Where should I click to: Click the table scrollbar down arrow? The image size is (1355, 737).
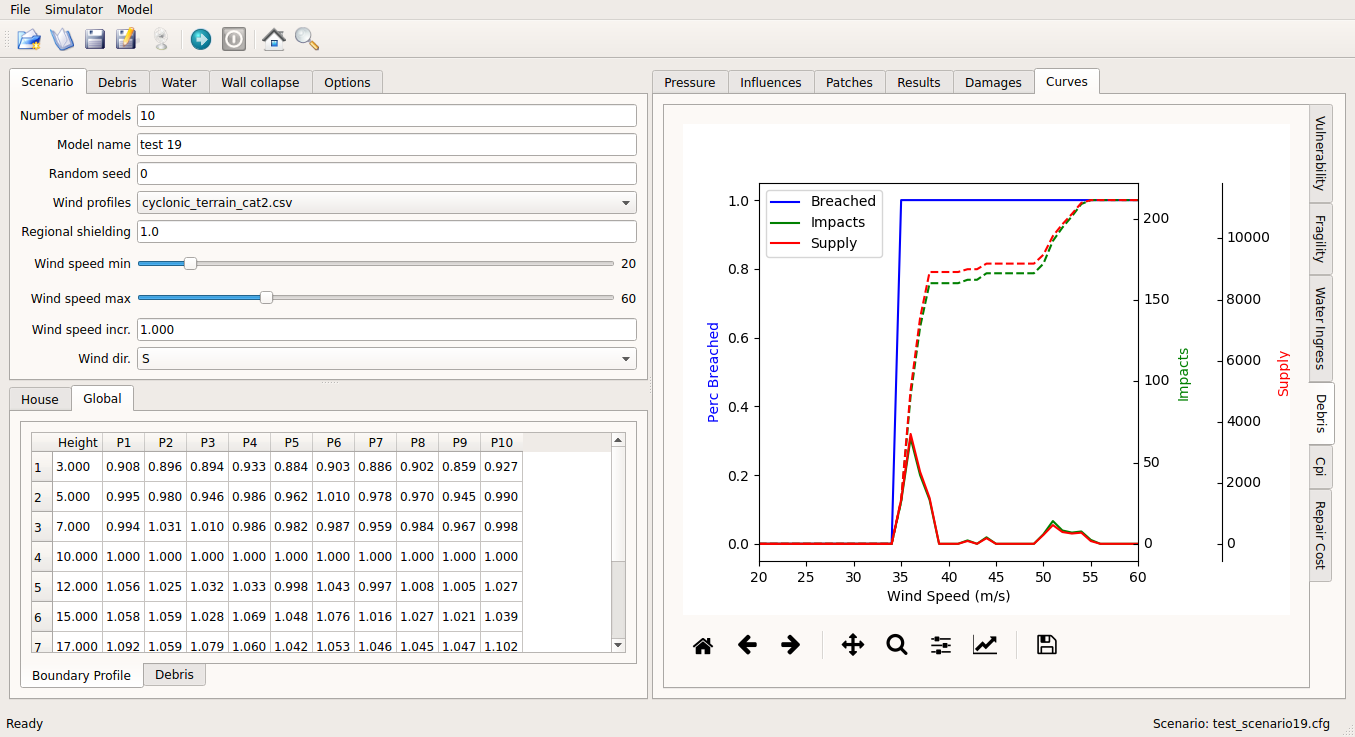[x=618, y=645]
